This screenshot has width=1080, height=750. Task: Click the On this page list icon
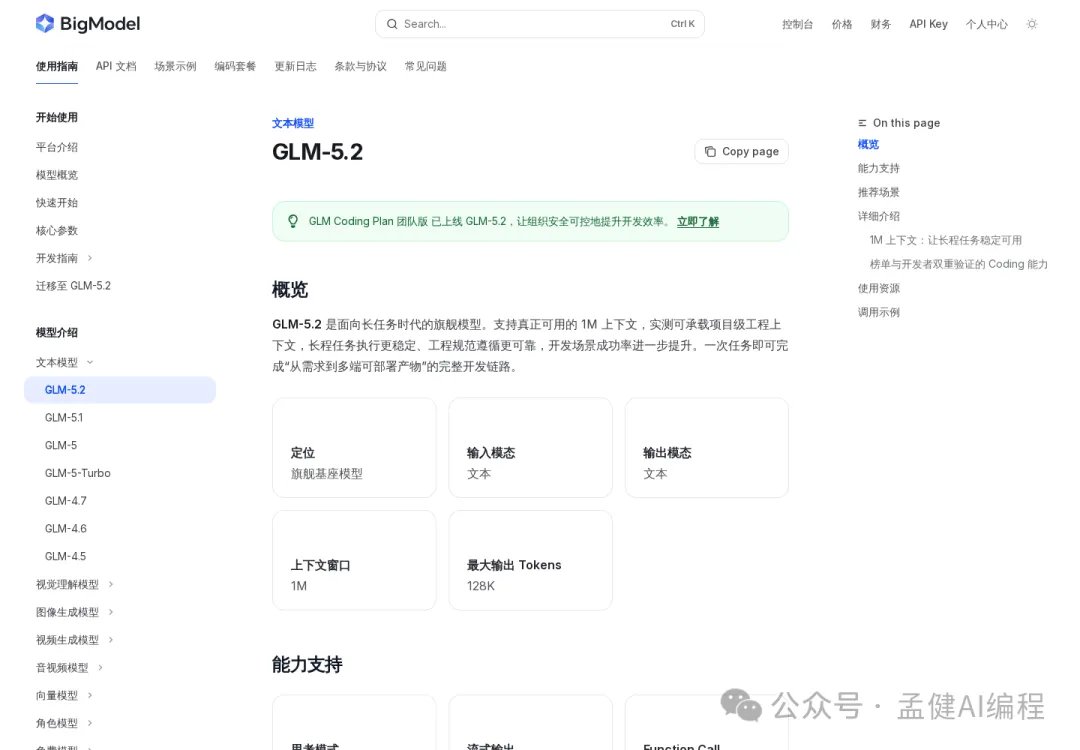pyautogui.click(x=862, y=123)
